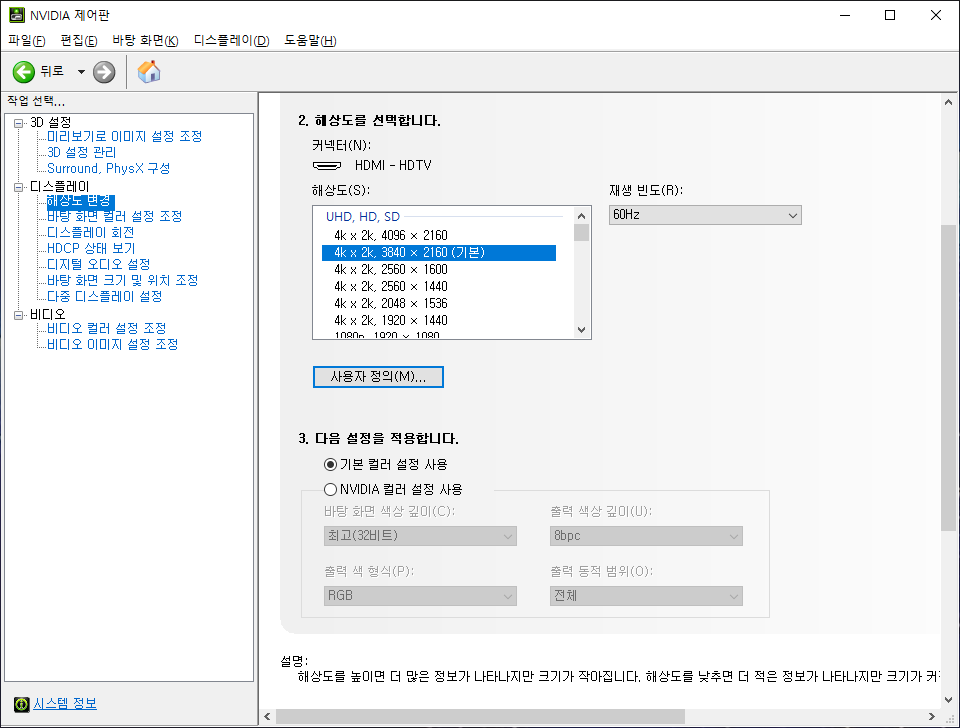
Task: Collapse the 3D 설정 tree node
Action: coord(19,122)
